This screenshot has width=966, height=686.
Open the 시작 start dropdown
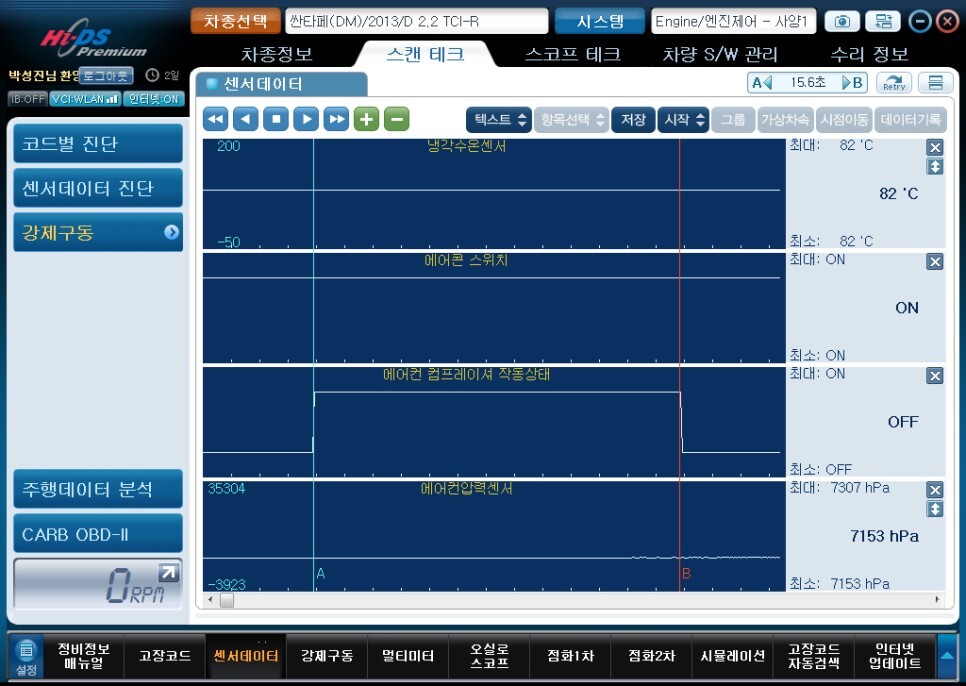coord(683,119)
